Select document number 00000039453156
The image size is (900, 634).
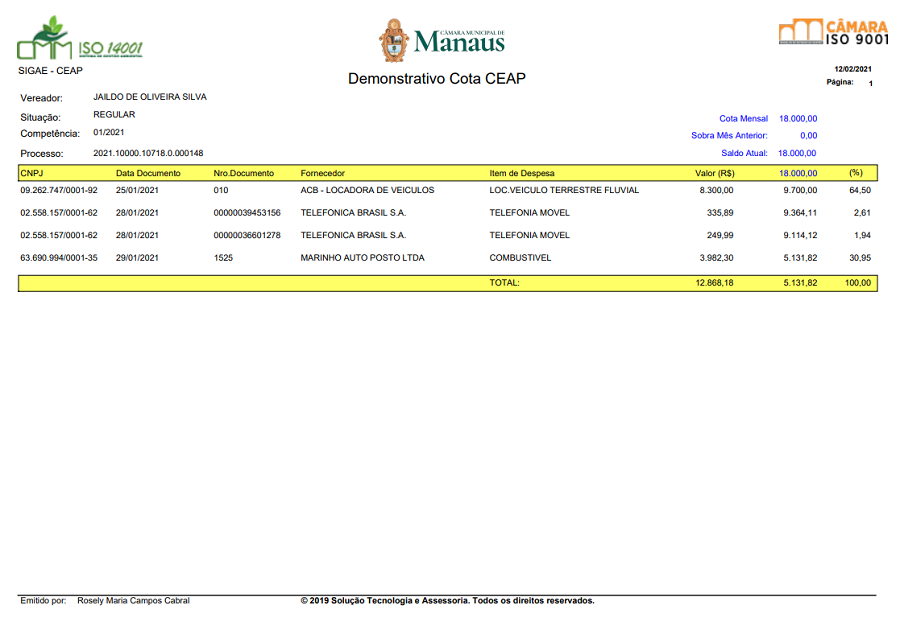[247, 213]
